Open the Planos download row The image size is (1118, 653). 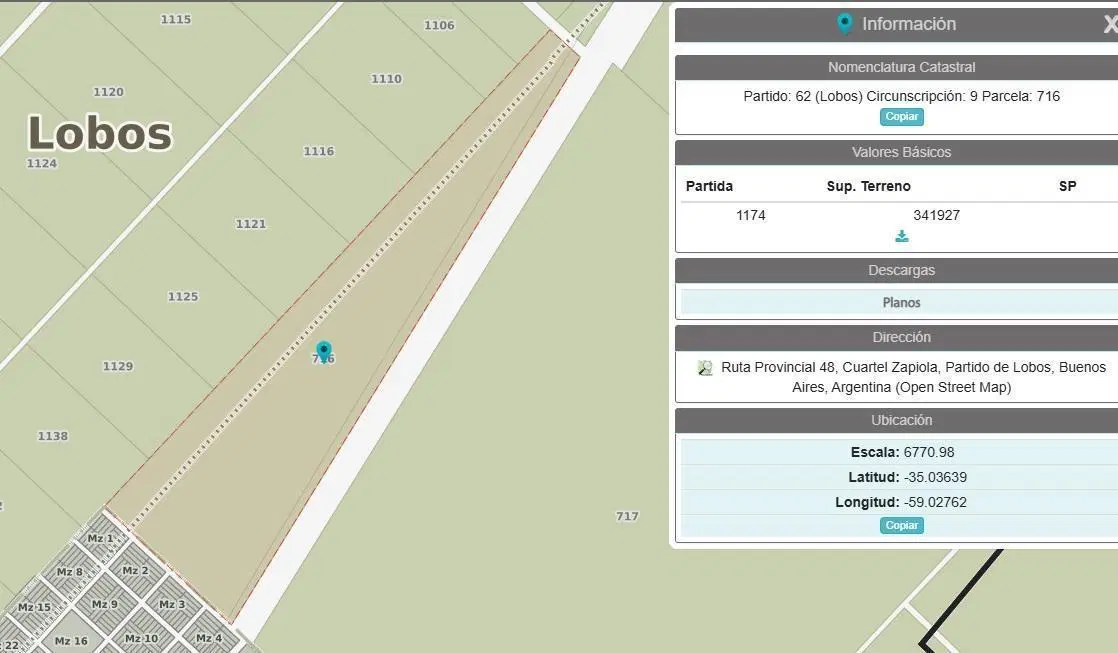[900, 302]
